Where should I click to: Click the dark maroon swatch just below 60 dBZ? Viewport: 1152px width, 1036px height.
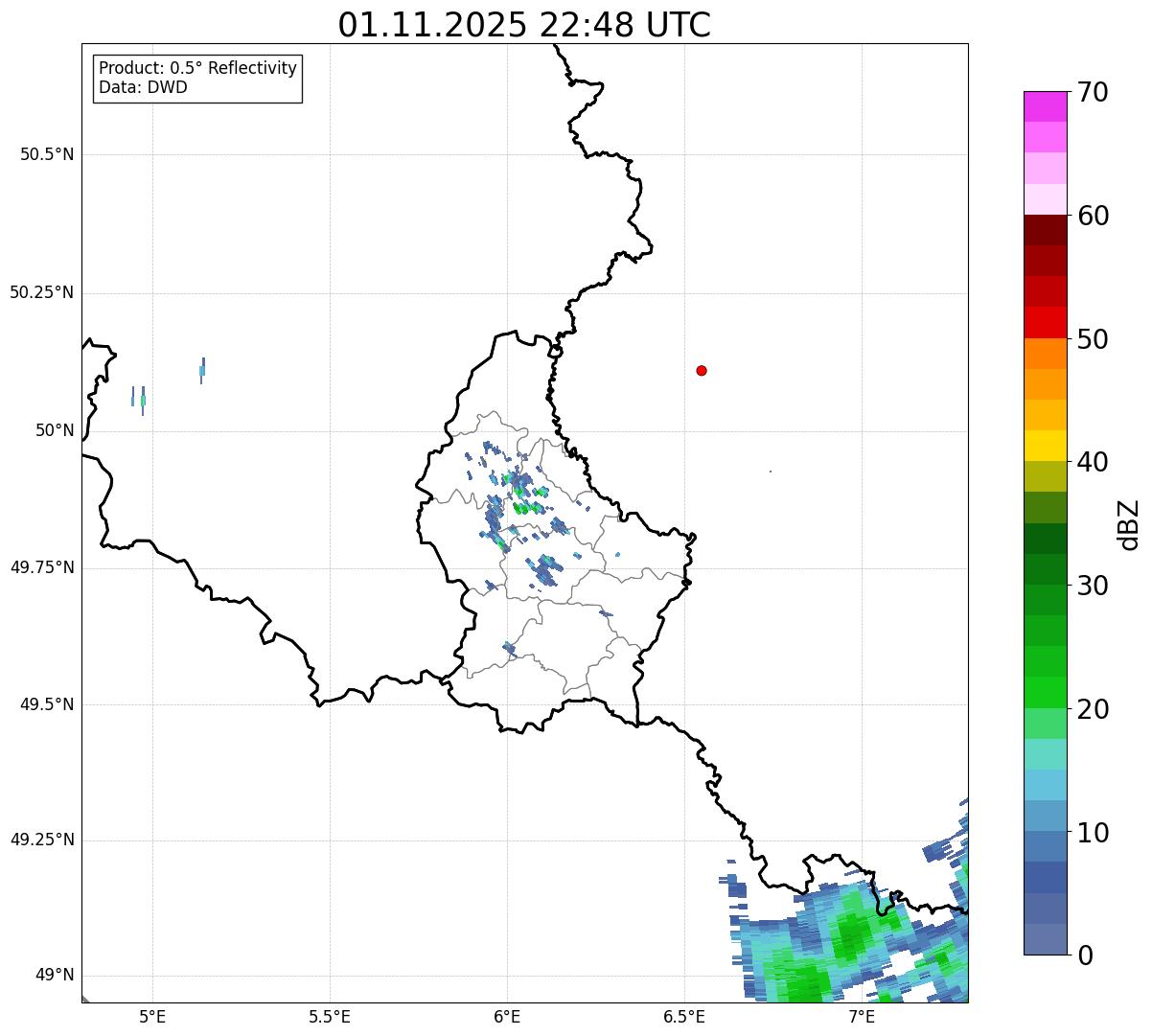[1046, 230]
